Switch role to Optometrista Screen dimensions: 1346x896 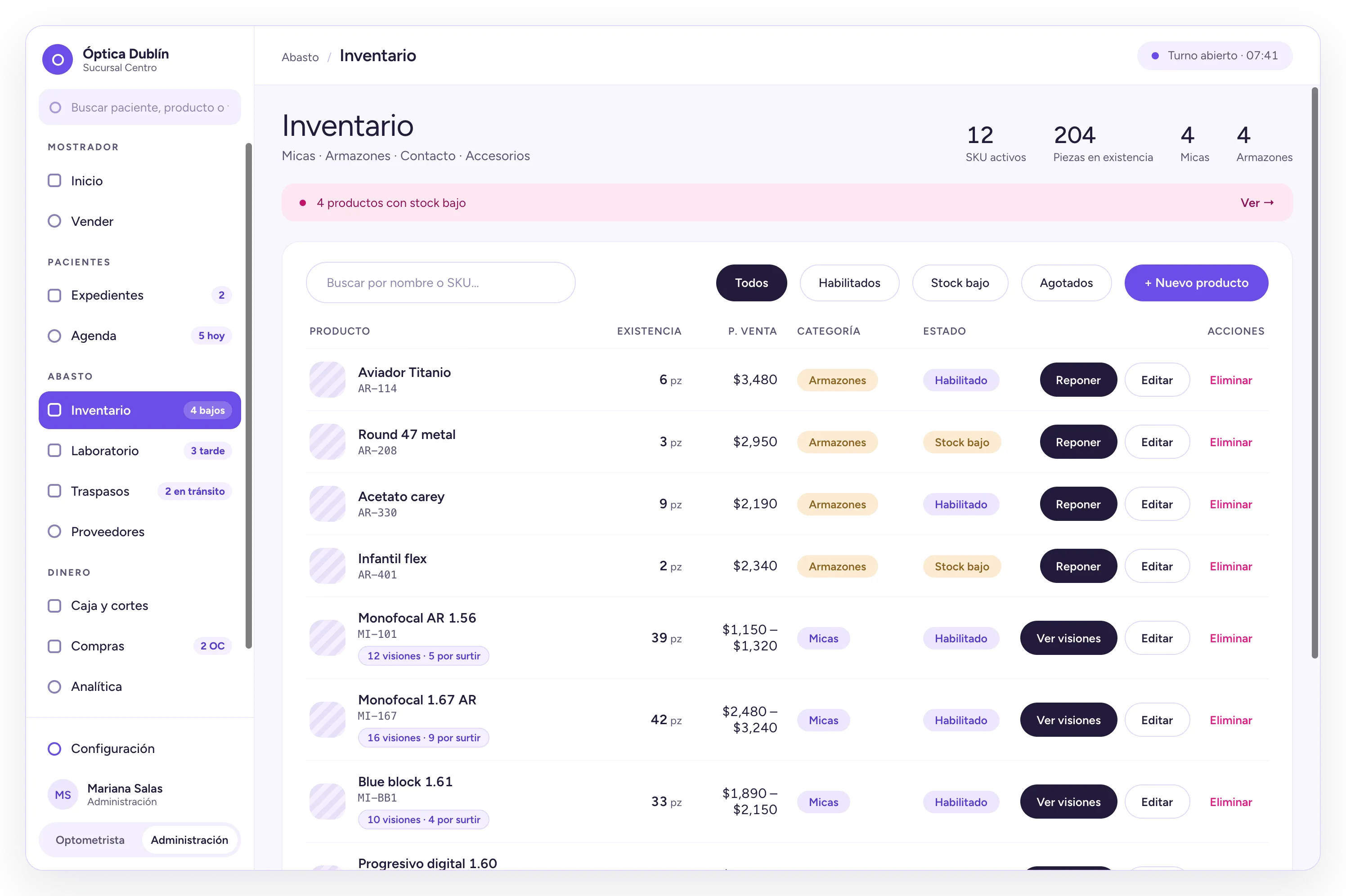point(90,840)
